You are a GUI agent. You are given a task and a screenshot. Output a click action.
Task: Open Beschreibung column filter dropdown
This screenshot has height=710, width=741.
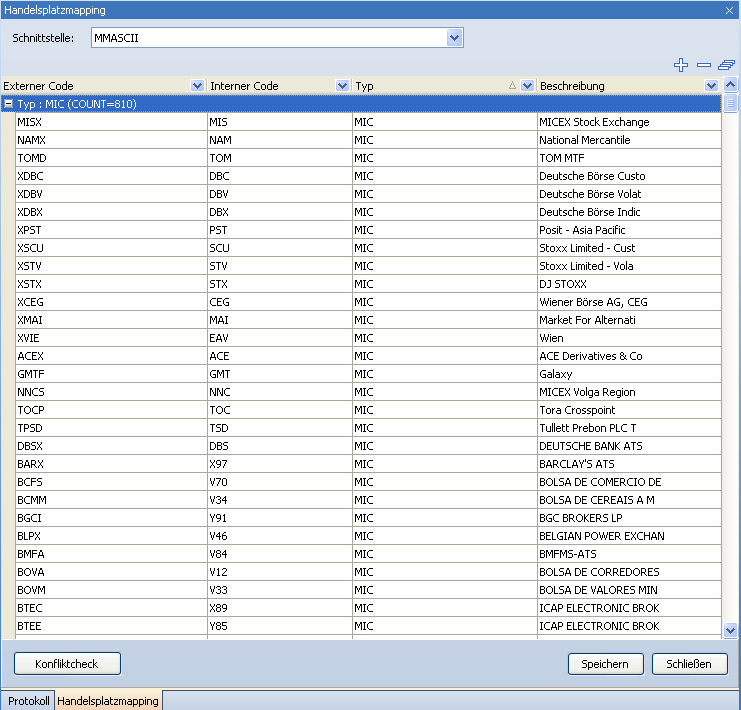(x=712, y=86)
